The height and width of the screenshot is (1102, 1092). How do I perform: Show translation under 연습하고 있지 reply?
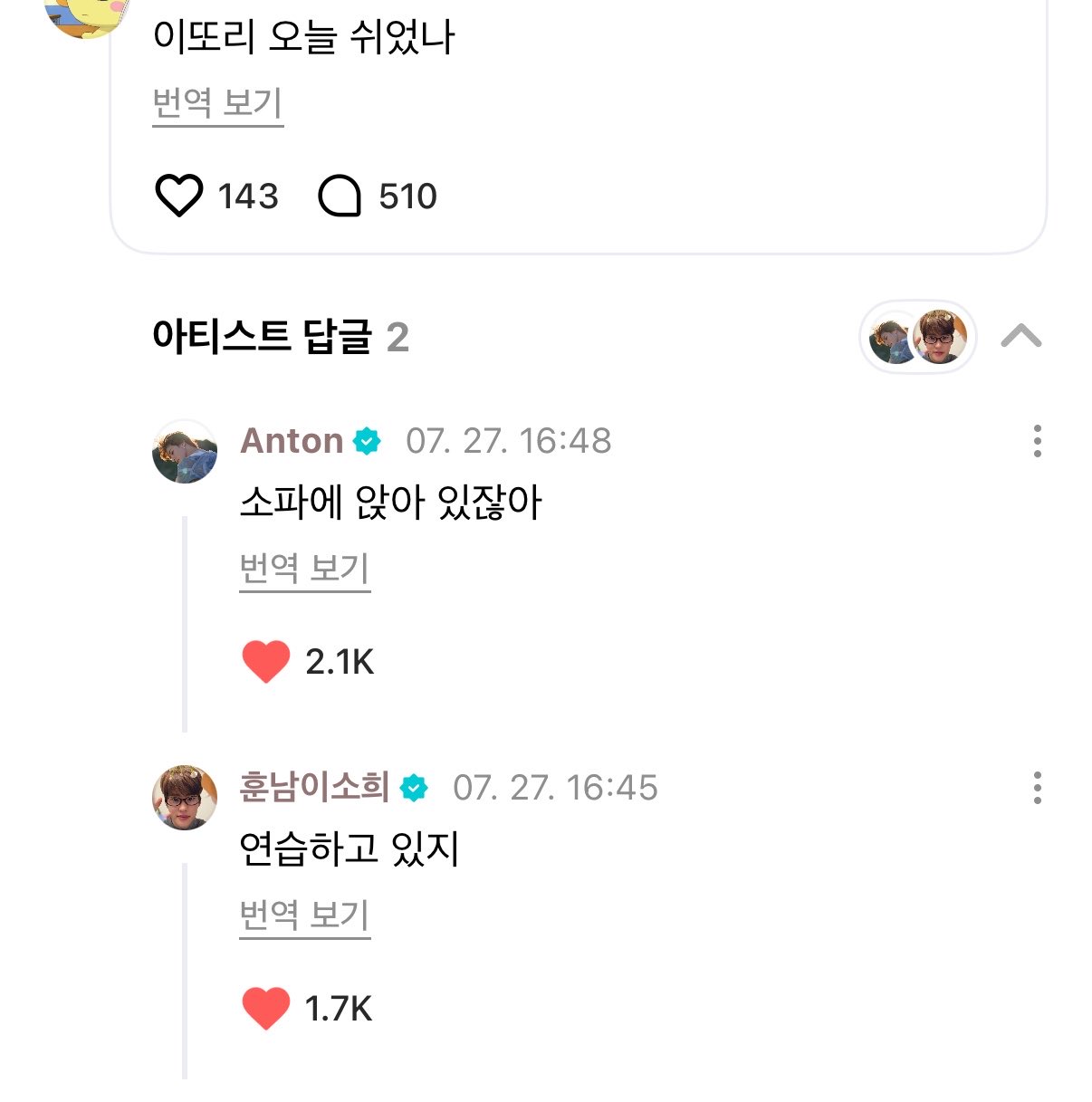(305, 916)
